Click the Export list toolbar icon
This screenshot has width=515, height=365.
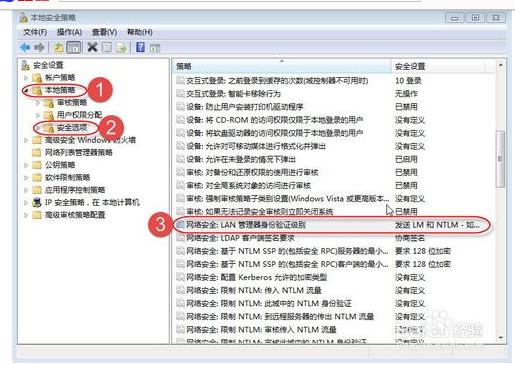tap(121, 48)
